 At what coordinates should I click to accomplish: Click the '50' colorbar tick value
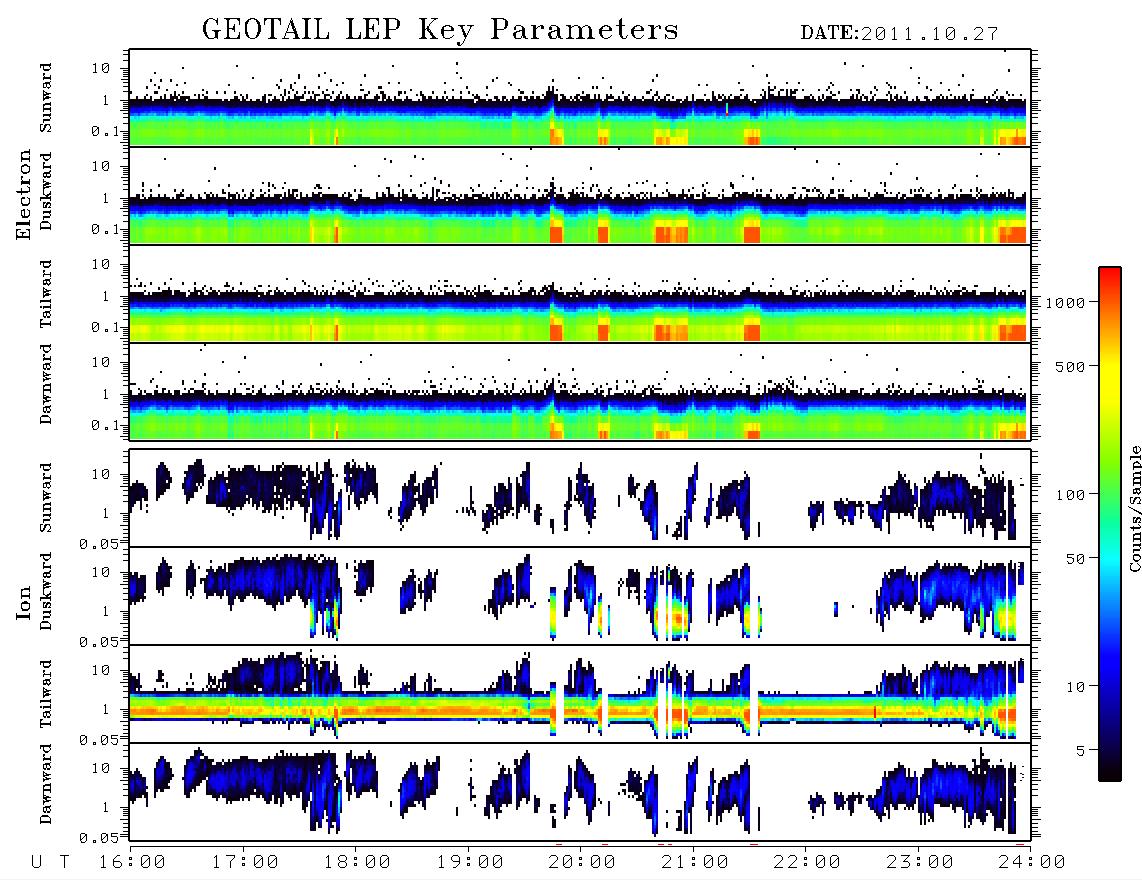tap(1075, 559)
